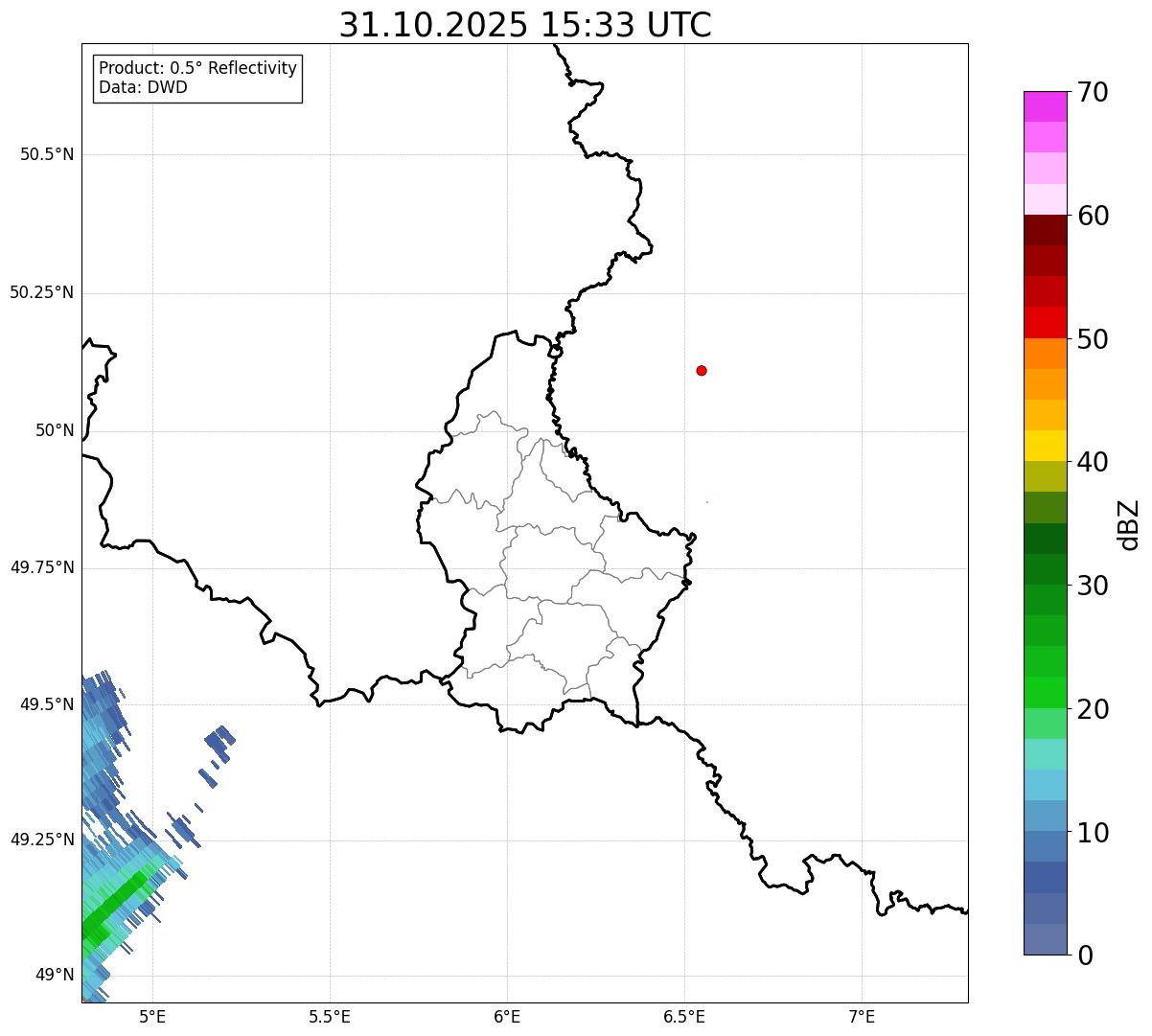
Task: Click the red station marker dot
Action: 702,371
